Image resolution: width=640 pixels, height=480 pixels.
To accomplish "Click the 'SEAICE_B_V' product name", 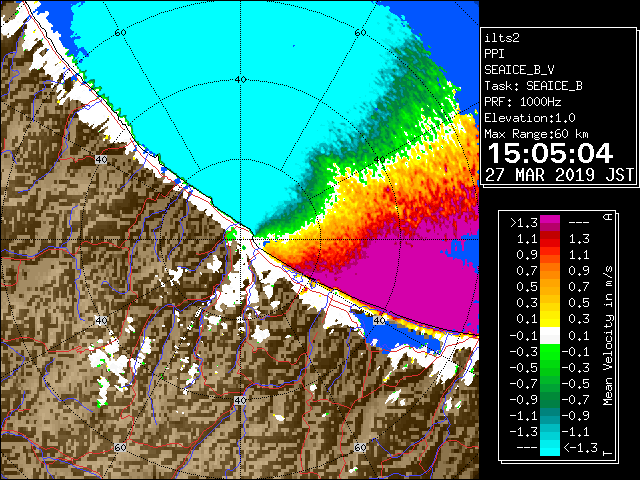I will click(519, 70).
